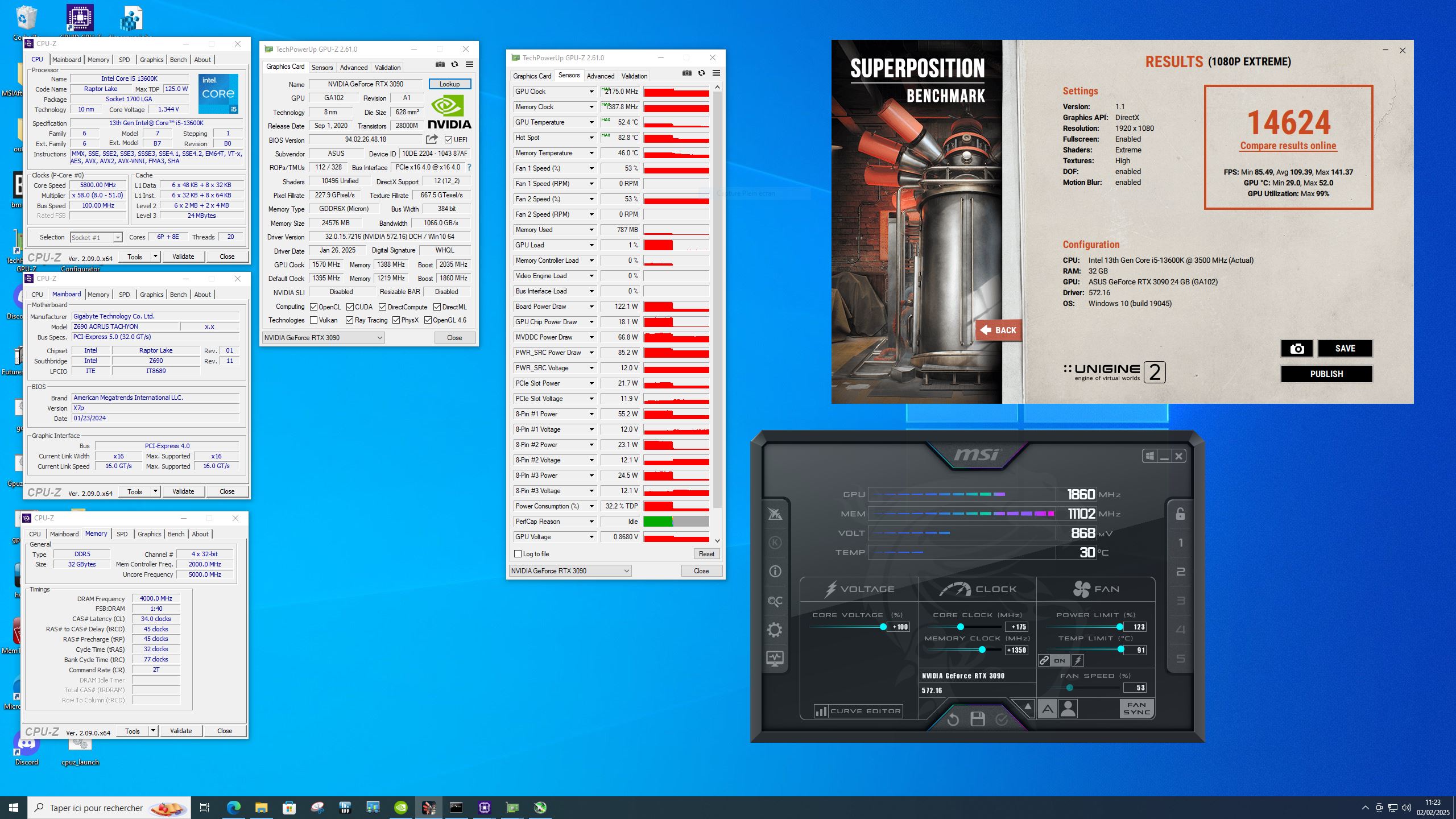
Task: Click GPU-Z Sensors window camera icon
Action: point(686,73)
